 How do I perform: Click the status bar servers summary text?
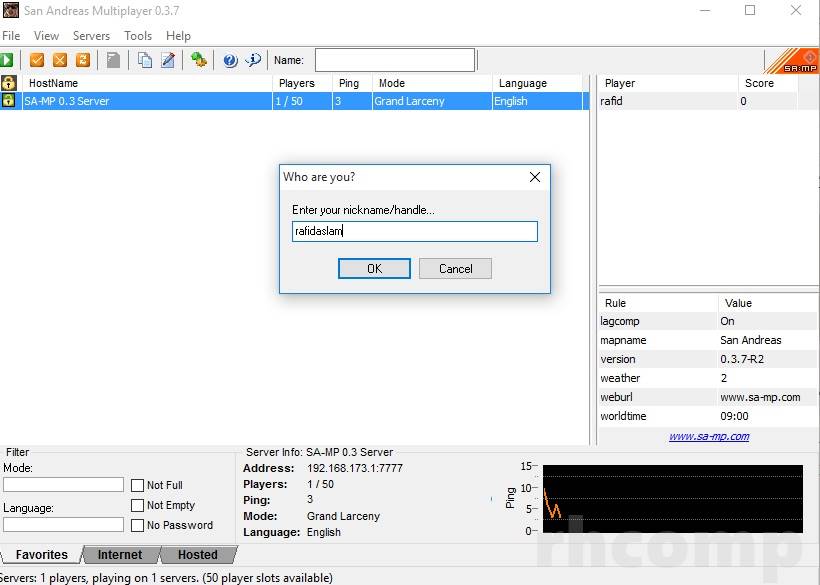pyautogui.click(x=166, y=578)
